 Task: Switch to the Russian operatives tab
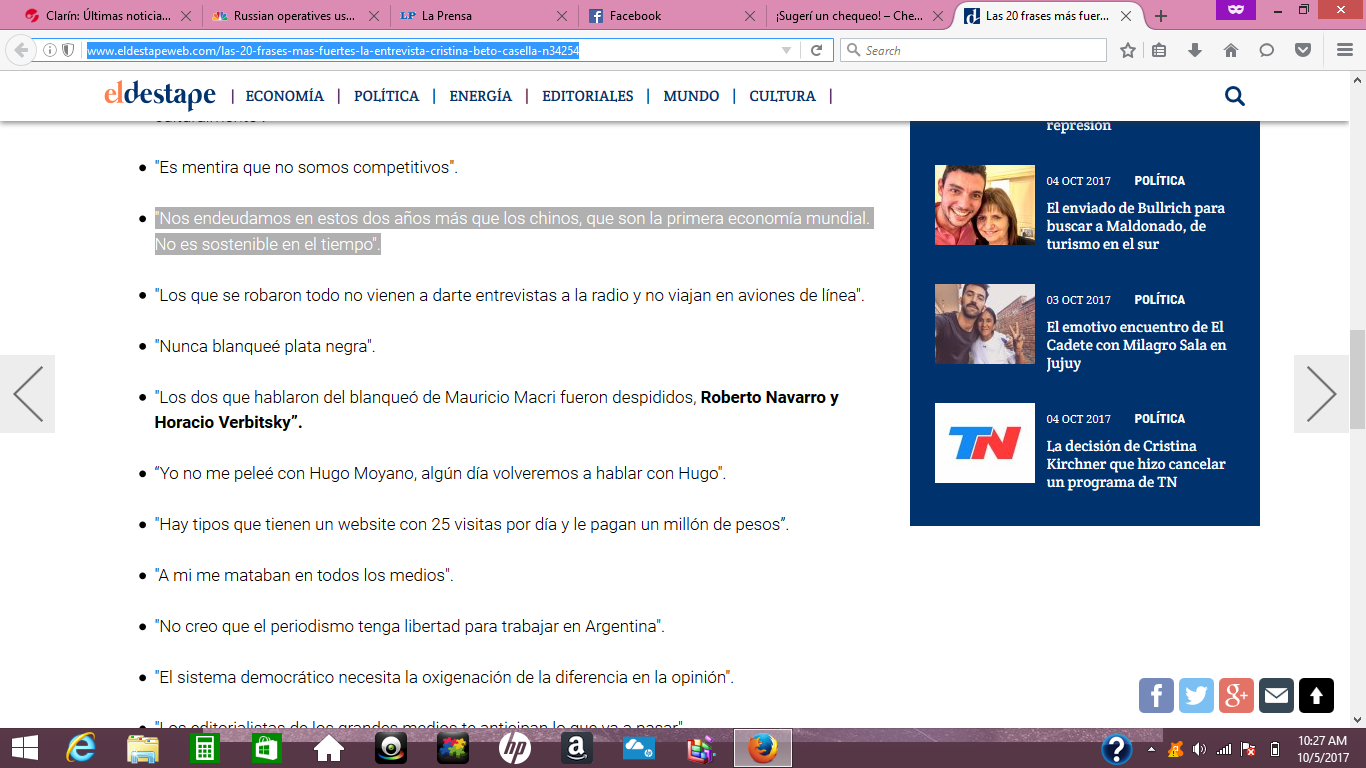coord(295,16)
